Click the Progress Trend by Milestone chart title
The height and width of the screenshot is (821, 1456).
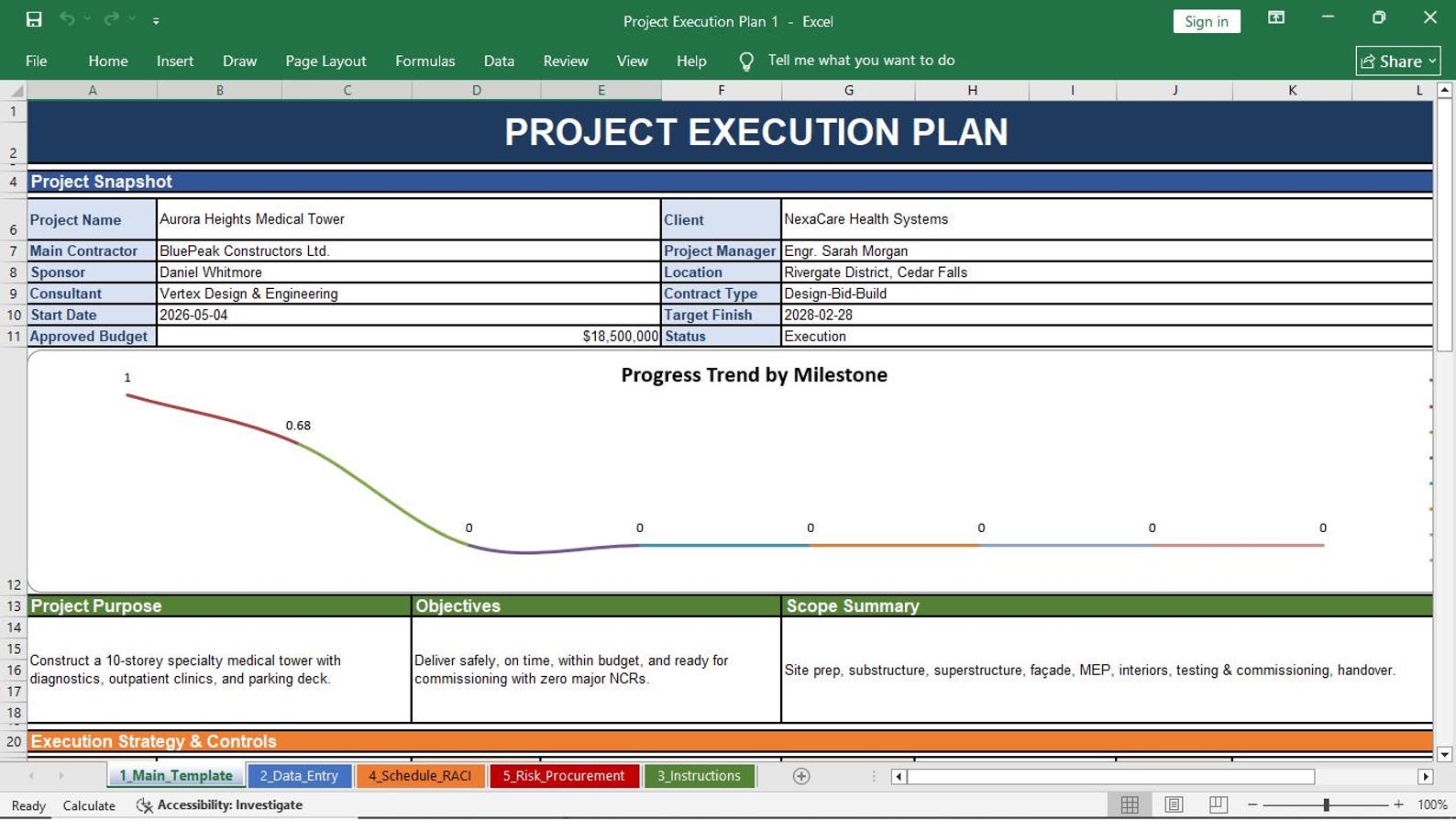pyautogui.click(x=754, y=375)
